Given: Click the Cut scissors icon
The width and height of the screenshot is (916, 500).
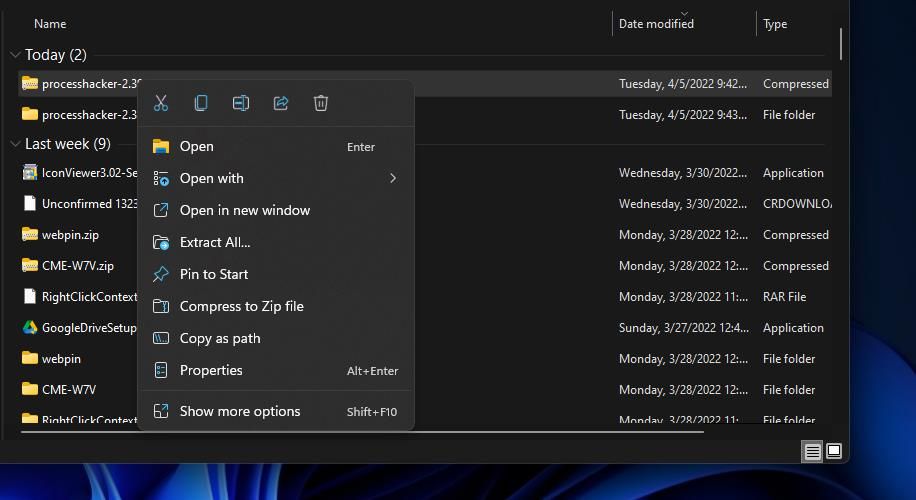Looking at the screenshot, I should [x=161, y=103].
